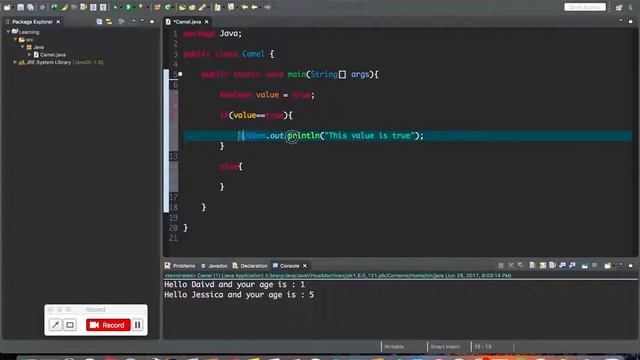
Task: Create a New Java Package from the toolbar
Action: tap(157, 7)
